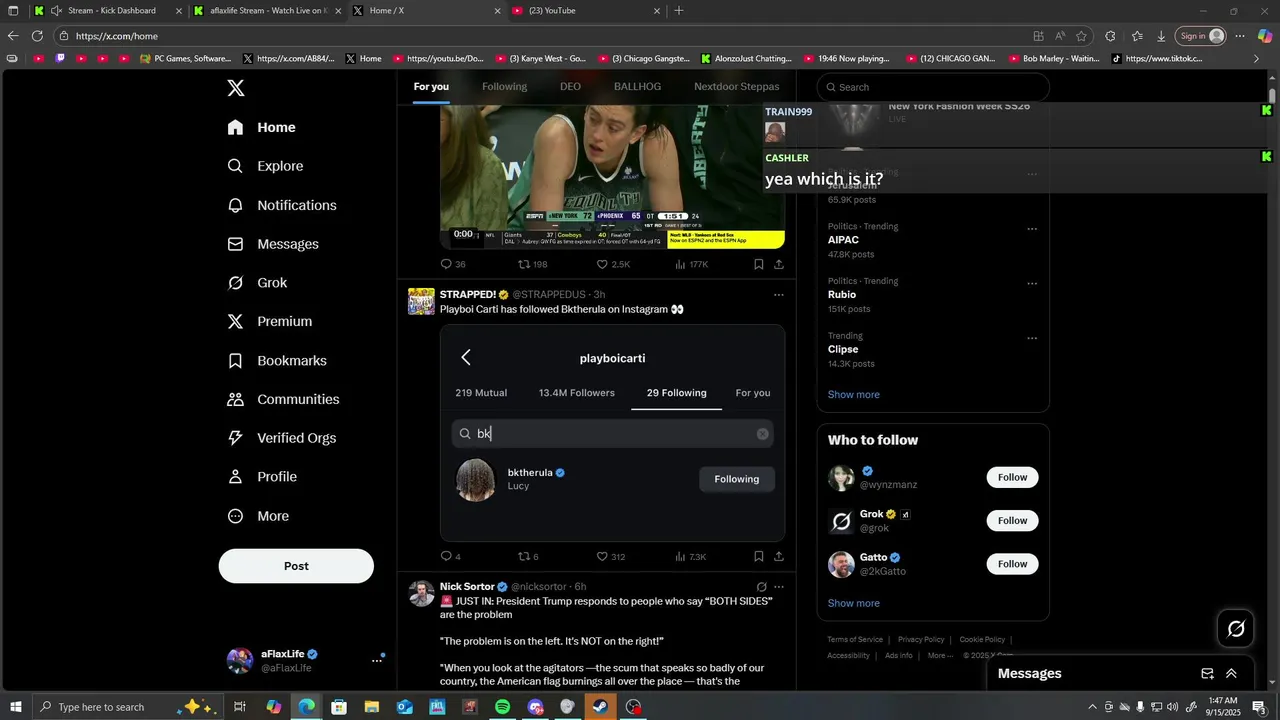Open options for AIPAC trend
The image size is (1280, 720).
click(1032, 229)
